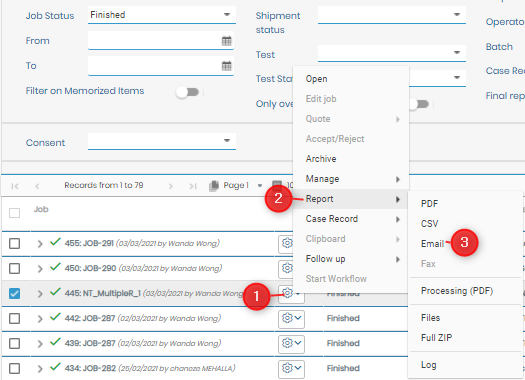The image size is (525, 380).
Task: Click gear icon for job 455: JOB-291
Action: 287,243
